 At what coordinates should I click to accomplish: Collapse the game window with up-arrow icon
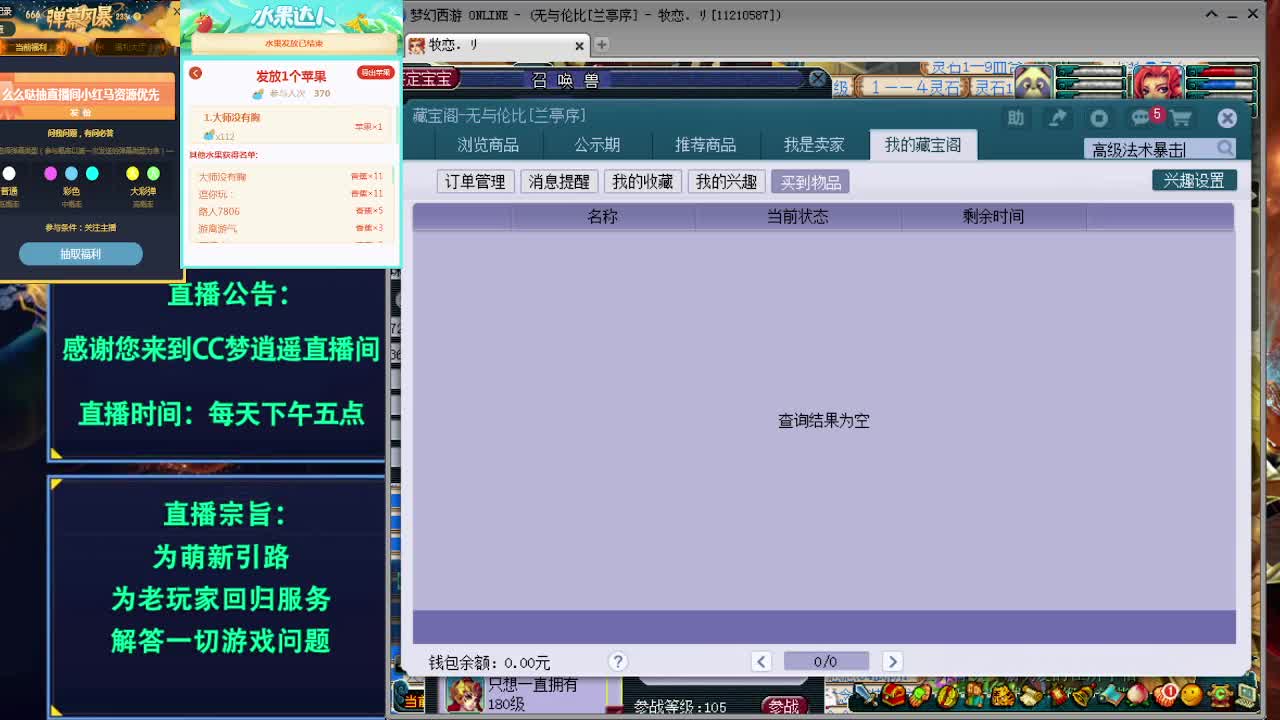[x=1211, y=14]
